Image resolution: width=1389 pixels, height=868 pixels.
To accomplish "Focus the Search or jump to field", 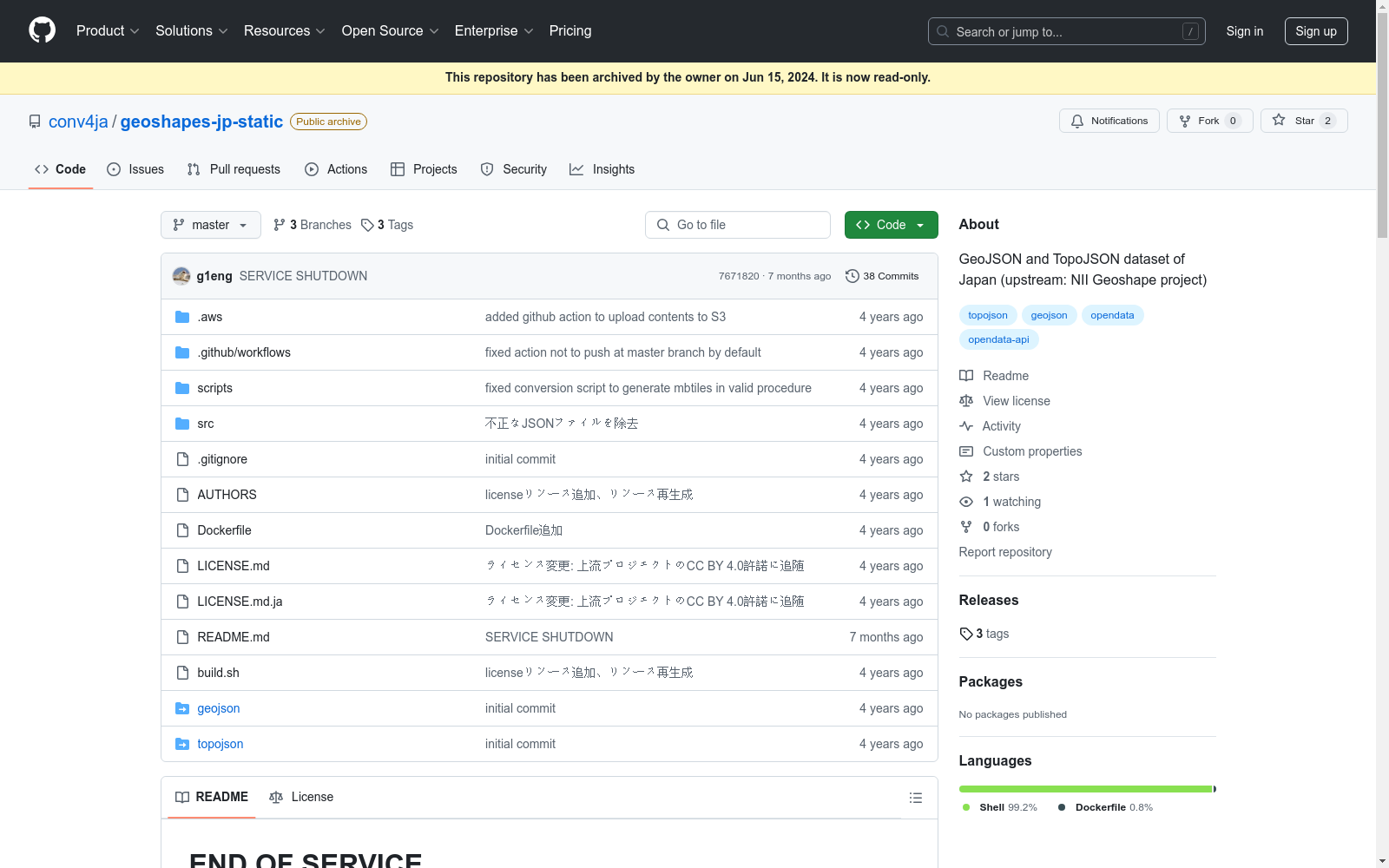I will 1067,31.
